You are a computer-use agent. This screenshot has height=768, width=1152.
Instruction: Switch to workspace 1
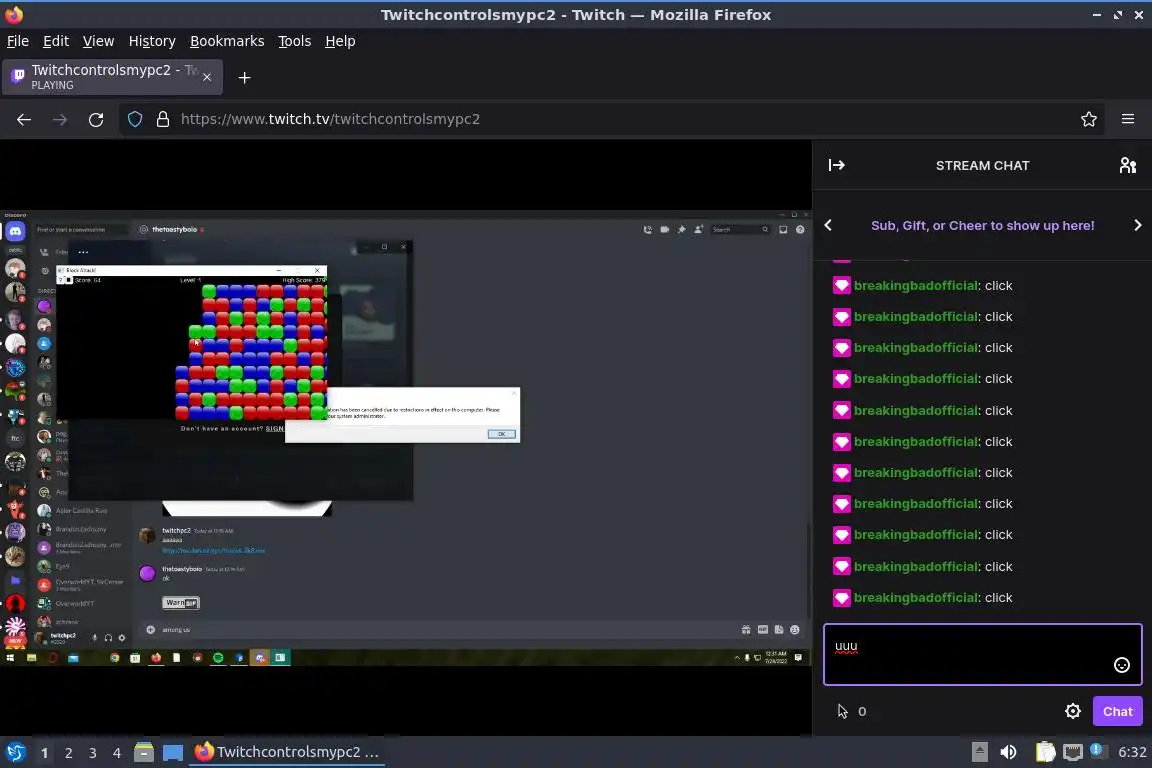[x=44, y=753]
